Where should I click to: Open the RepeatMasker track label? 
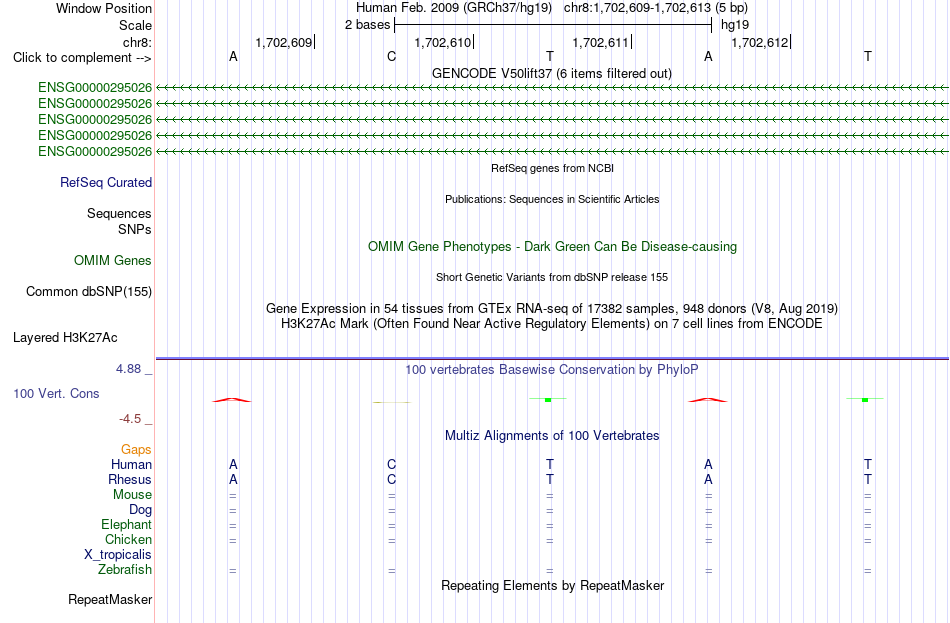[x=110, y=600]
